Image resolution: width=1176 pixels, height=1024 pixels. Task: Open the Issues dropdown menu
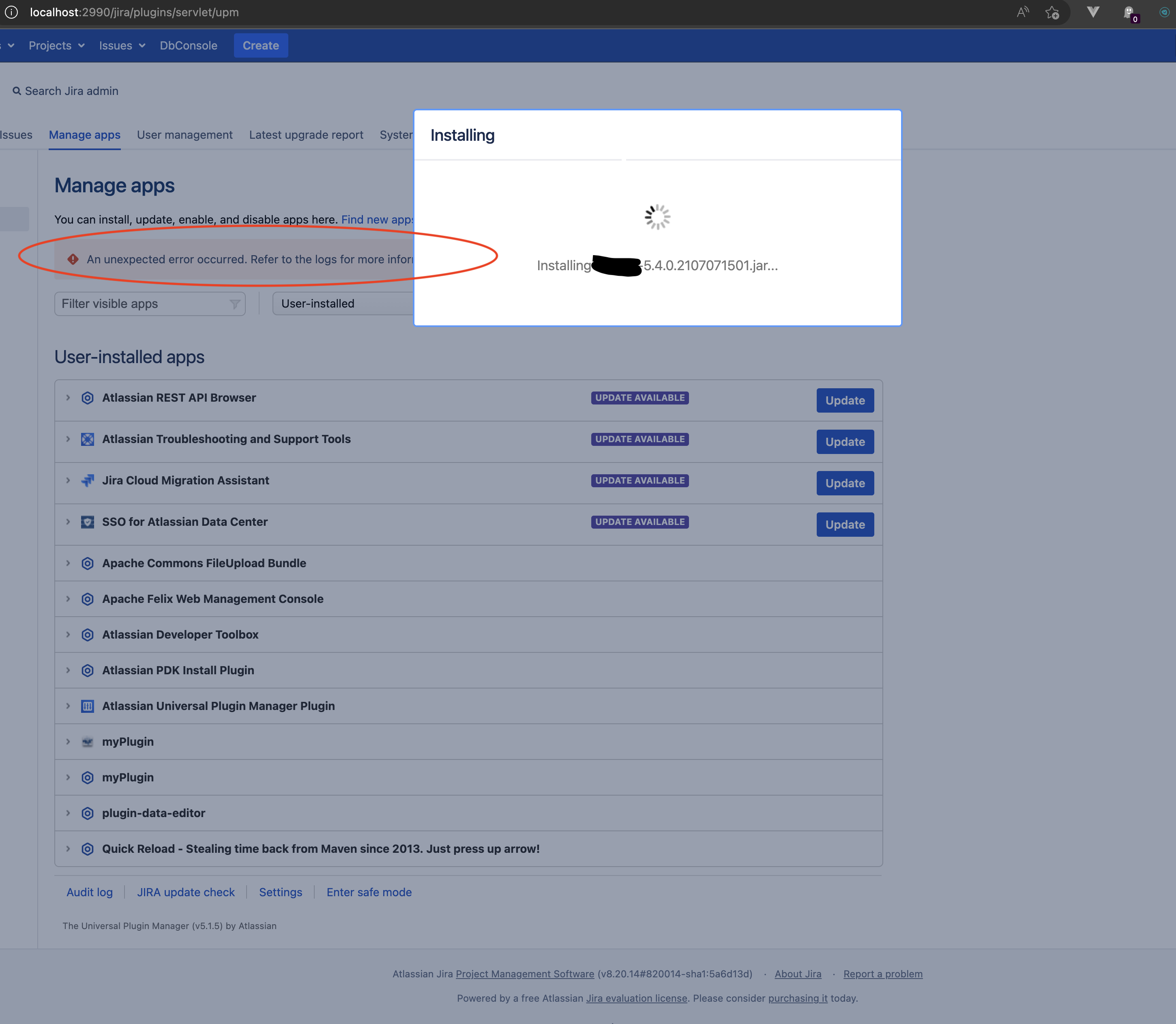click(x=122, y=46)
